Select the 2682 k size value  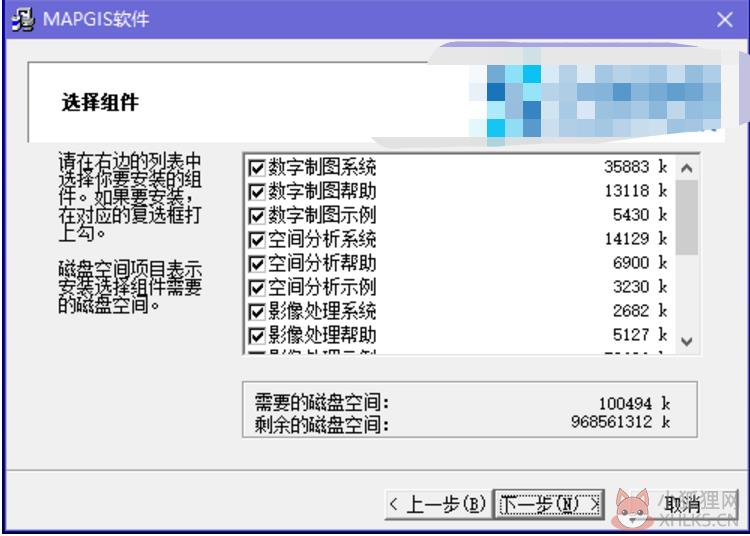pos(640,311)
